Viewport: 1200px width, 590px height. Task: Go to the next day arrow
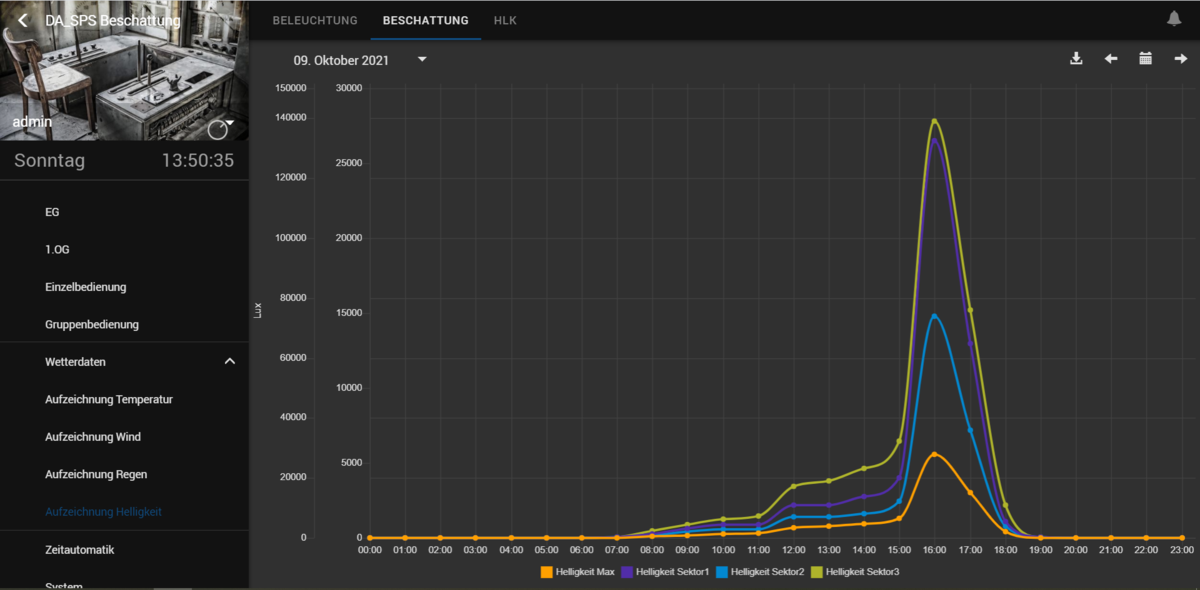[x=1181, y=59]
